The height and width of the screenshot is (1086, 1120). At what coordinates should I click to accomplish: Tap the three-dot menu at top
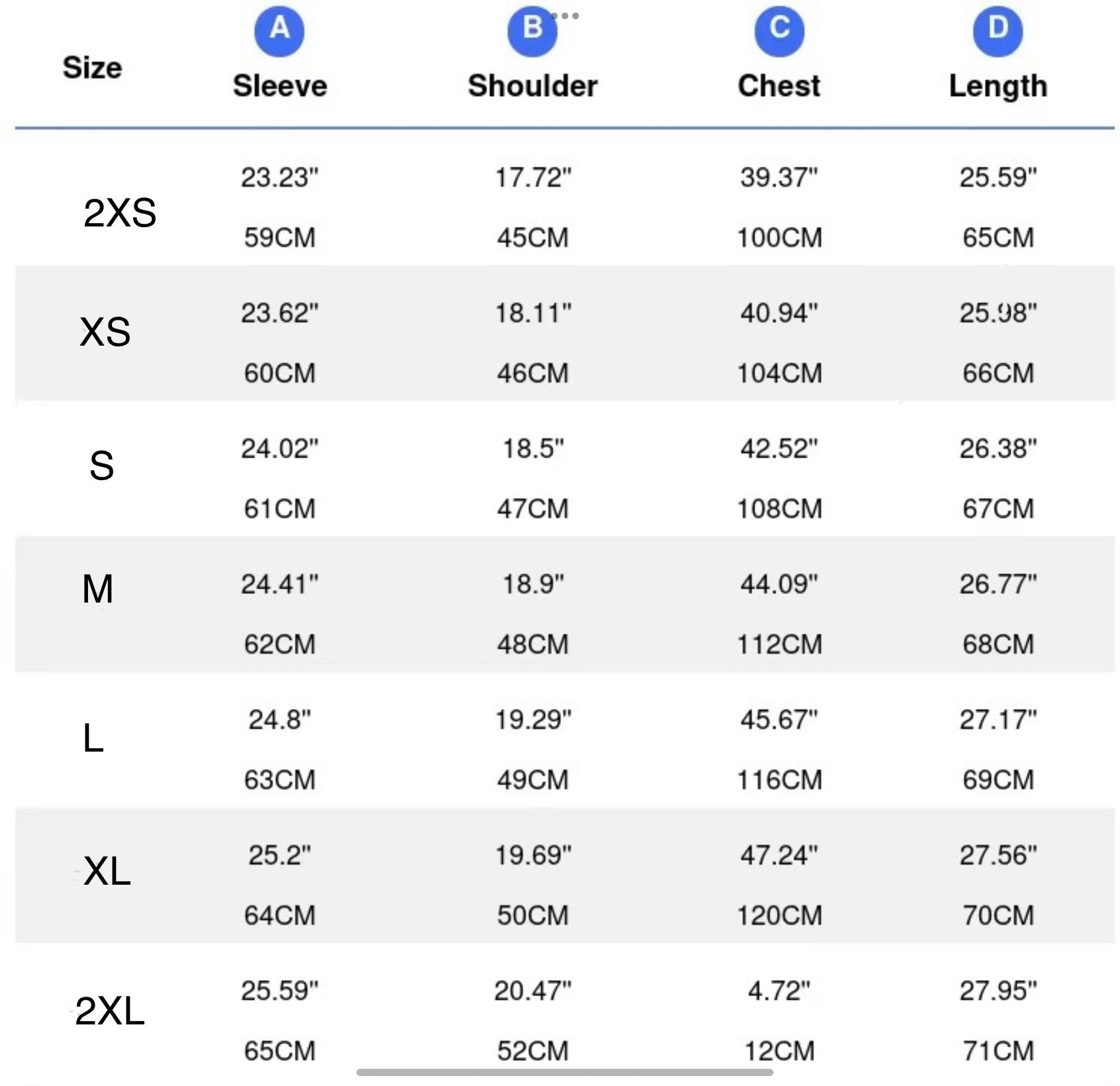point(565,15)
